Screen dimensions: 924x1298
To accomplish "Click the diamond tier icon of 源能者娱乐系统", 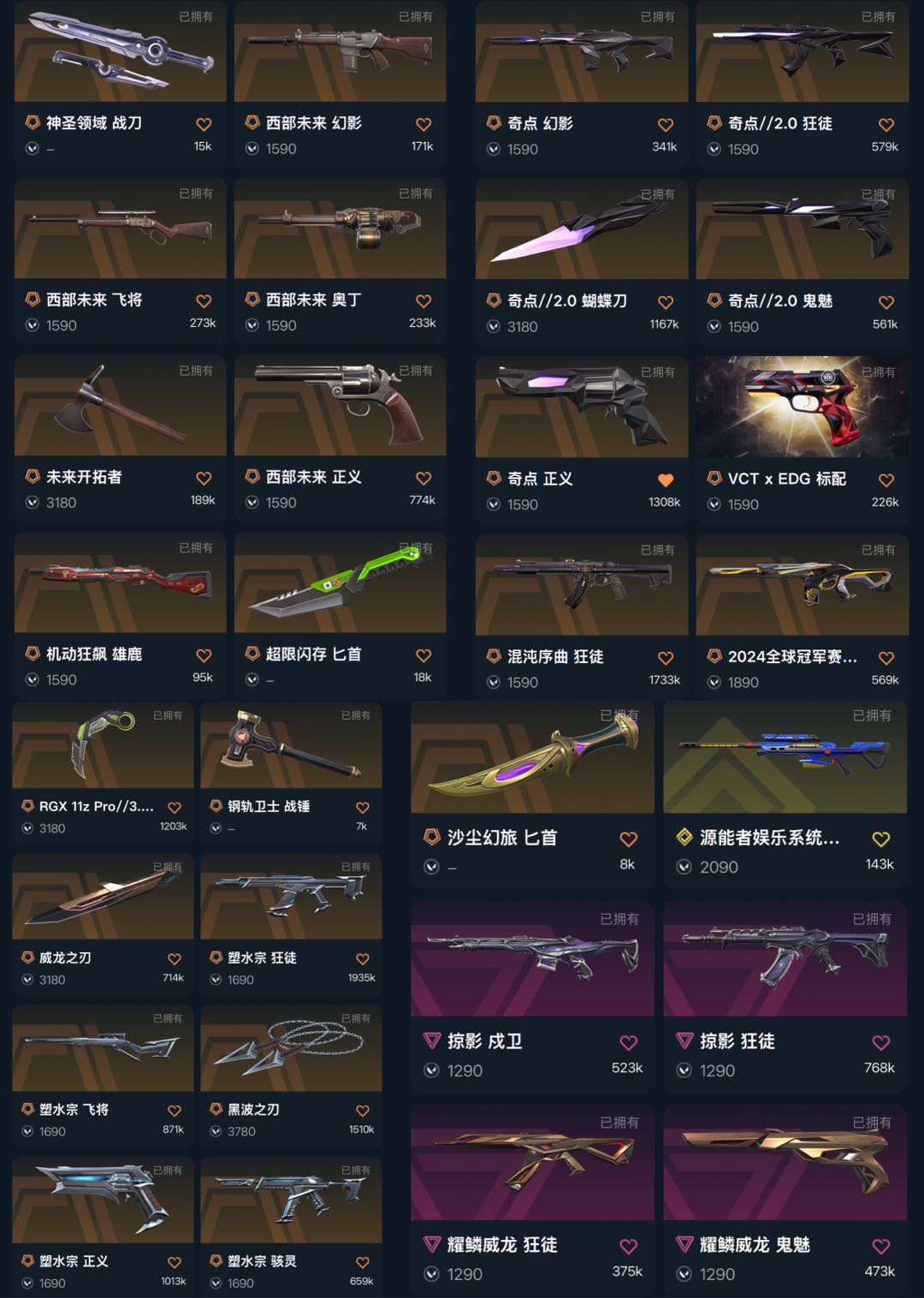I will (684, 837).
